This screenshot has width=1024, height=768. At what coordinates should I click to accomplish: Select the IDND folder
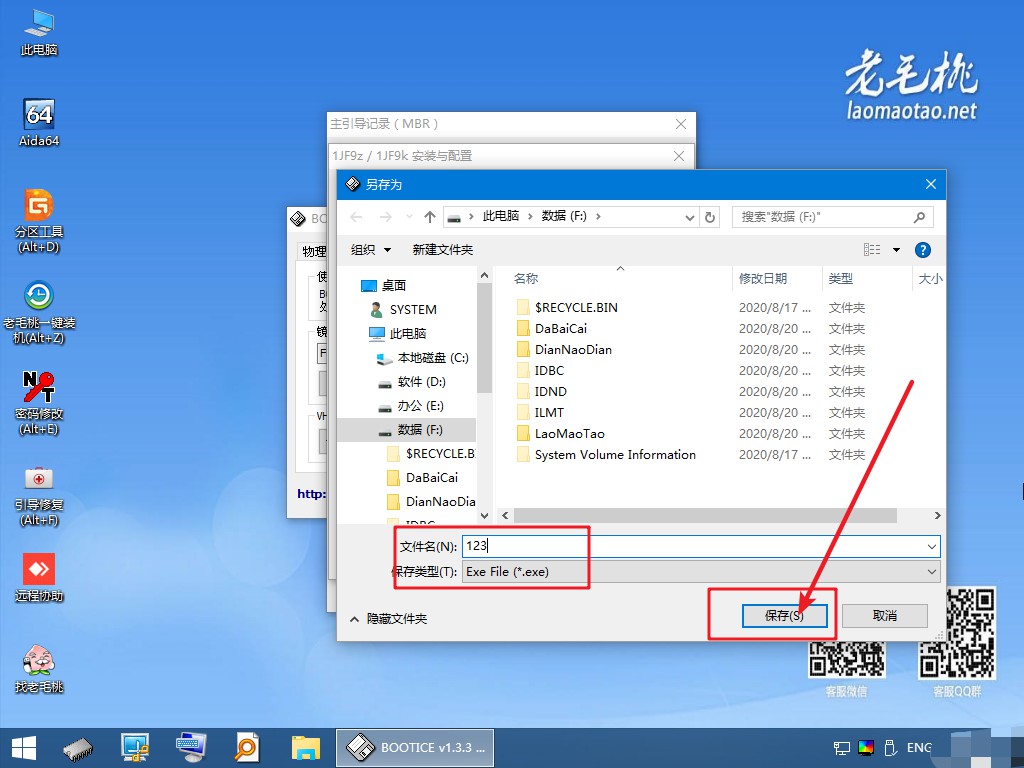click(x=551, y=391)
